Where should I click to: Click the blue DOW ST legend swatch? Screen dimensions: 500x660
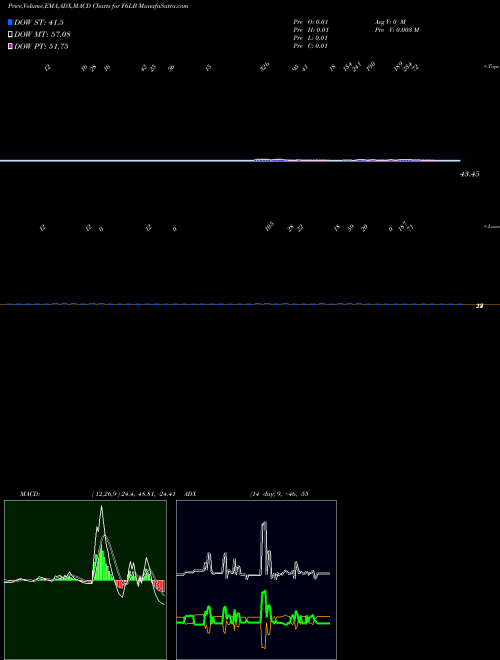(x=10, y=22)
